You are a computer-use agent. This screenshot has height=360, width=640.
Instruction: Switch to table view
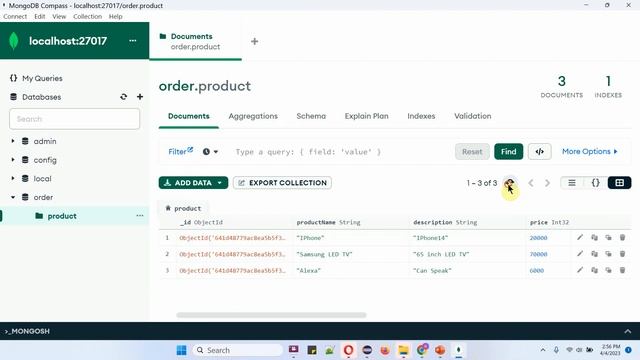(x=620, y=183)
